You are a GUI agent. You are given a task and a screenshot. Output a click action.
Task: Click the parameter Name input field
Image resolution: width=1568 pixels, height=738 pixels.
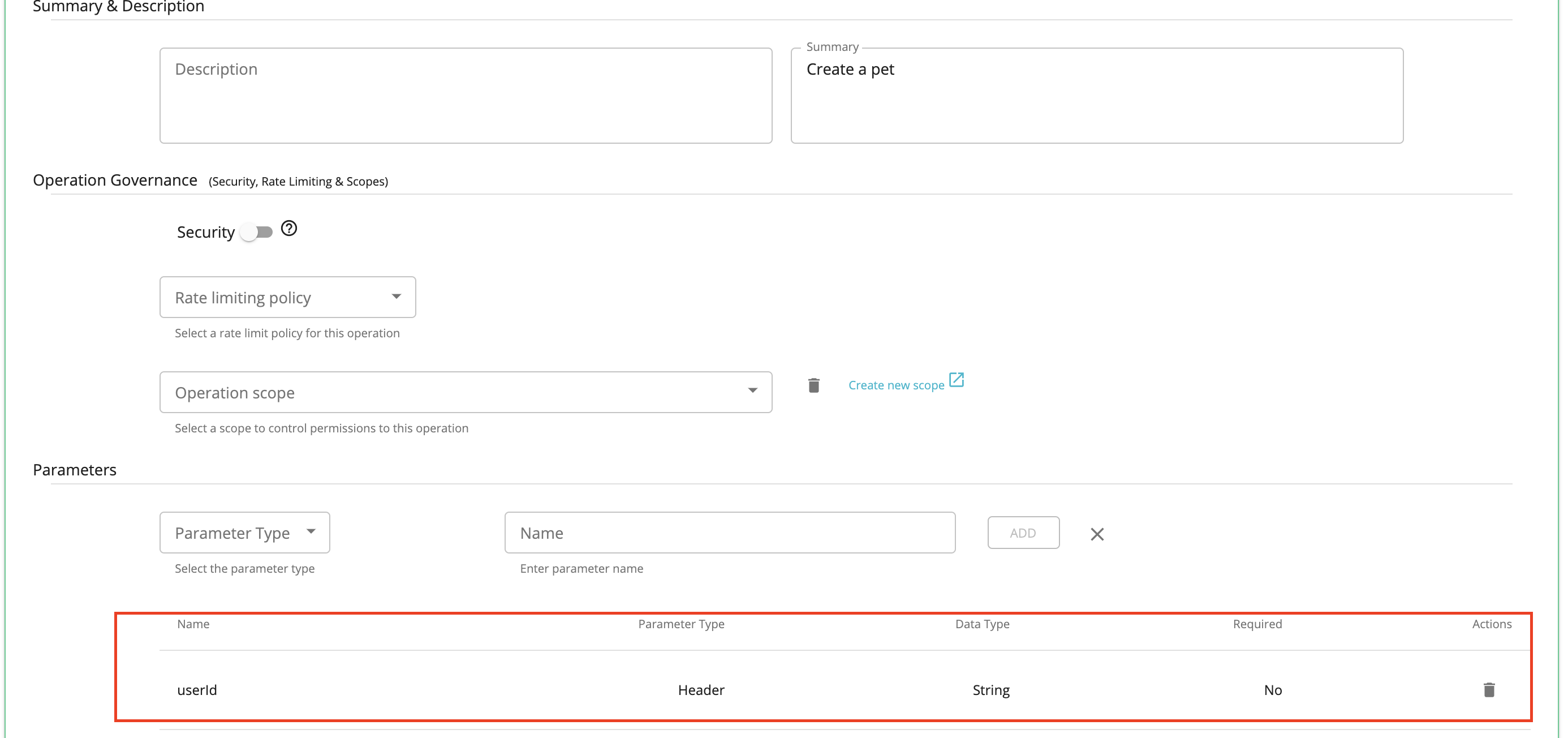[730, 532]
